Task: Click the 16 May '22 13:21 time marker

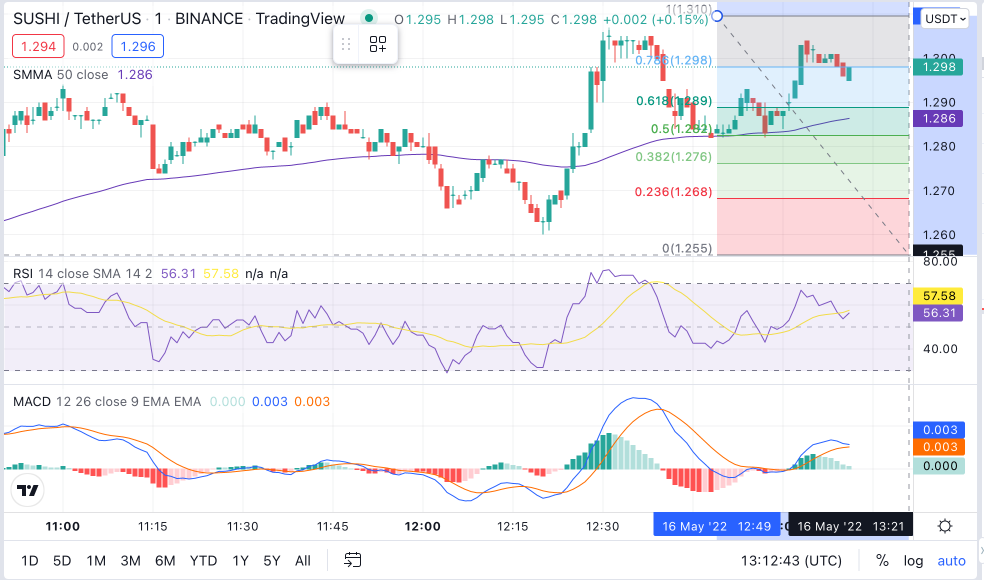Action: click(850, 526)
